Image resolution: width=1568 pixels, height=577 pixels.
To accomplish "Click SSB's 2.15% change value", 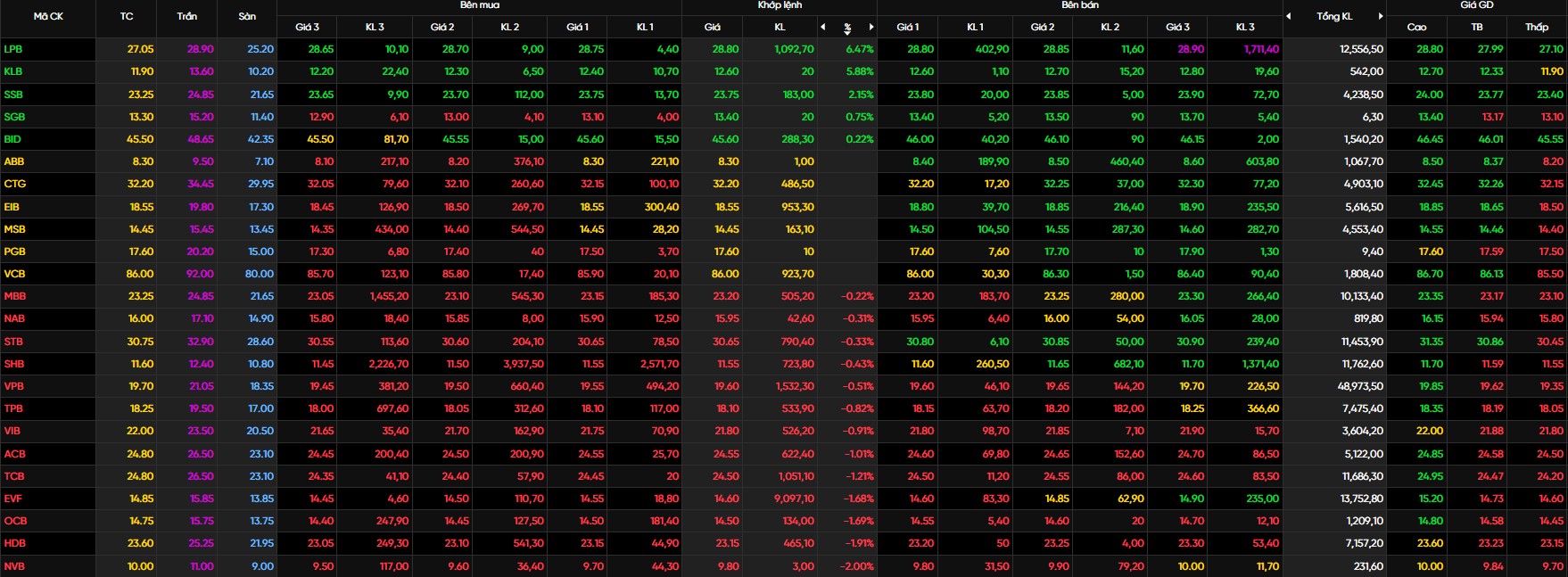I will 861,95.
